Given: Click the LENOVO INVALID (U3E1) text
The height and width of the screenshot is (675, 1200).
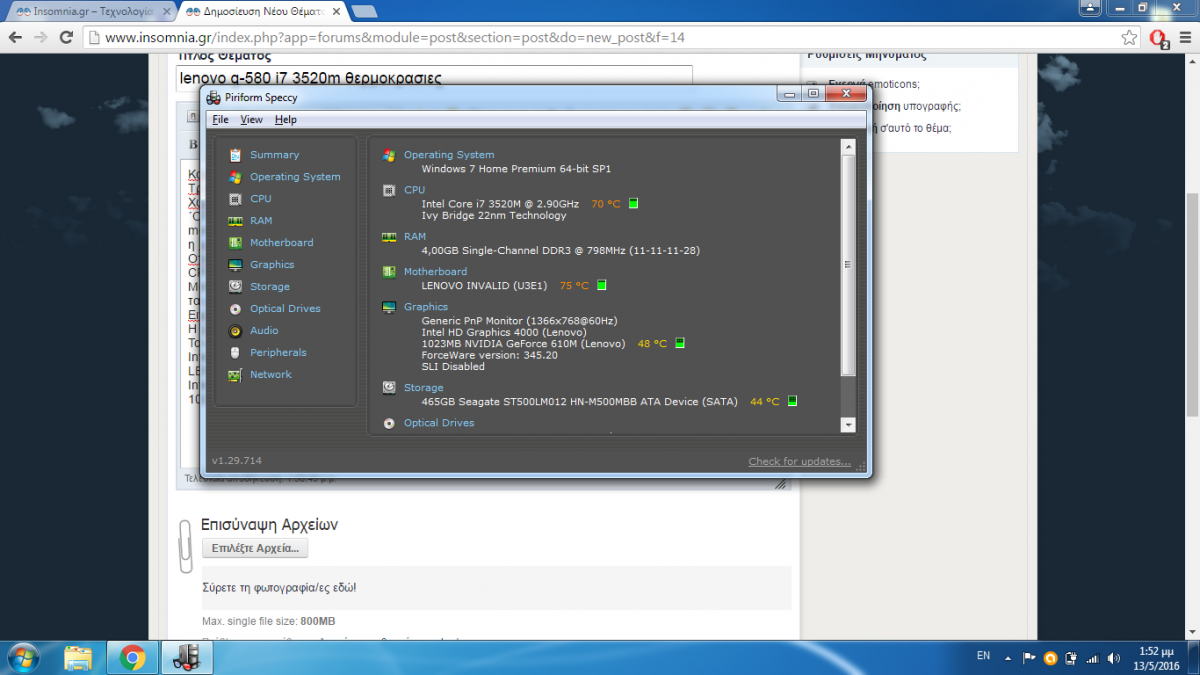Looking at the screenshot, I should pos(485,285).
